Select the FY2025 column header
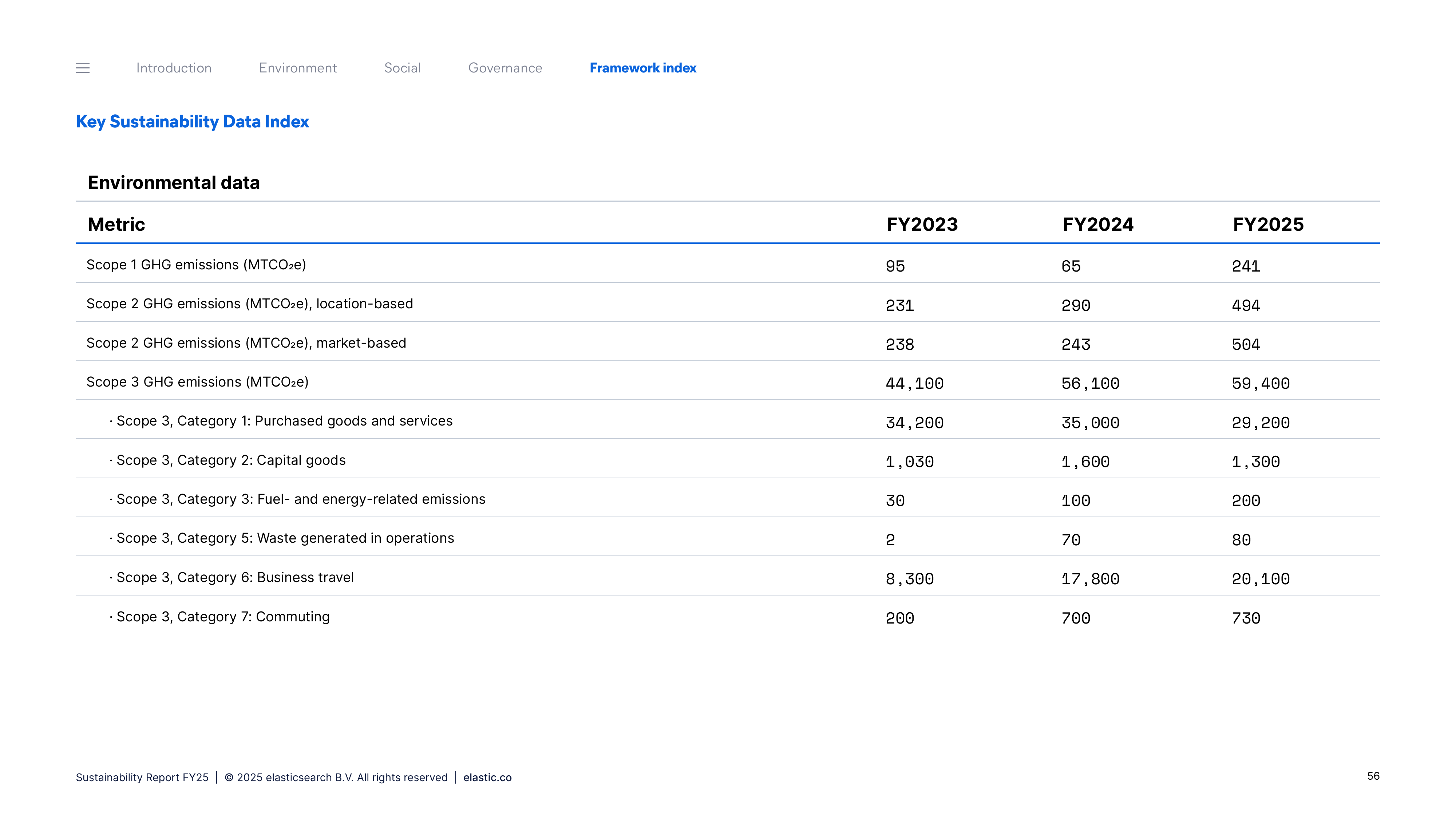Viewport: 1456px width, 819px height. [x=1268, y=224]
